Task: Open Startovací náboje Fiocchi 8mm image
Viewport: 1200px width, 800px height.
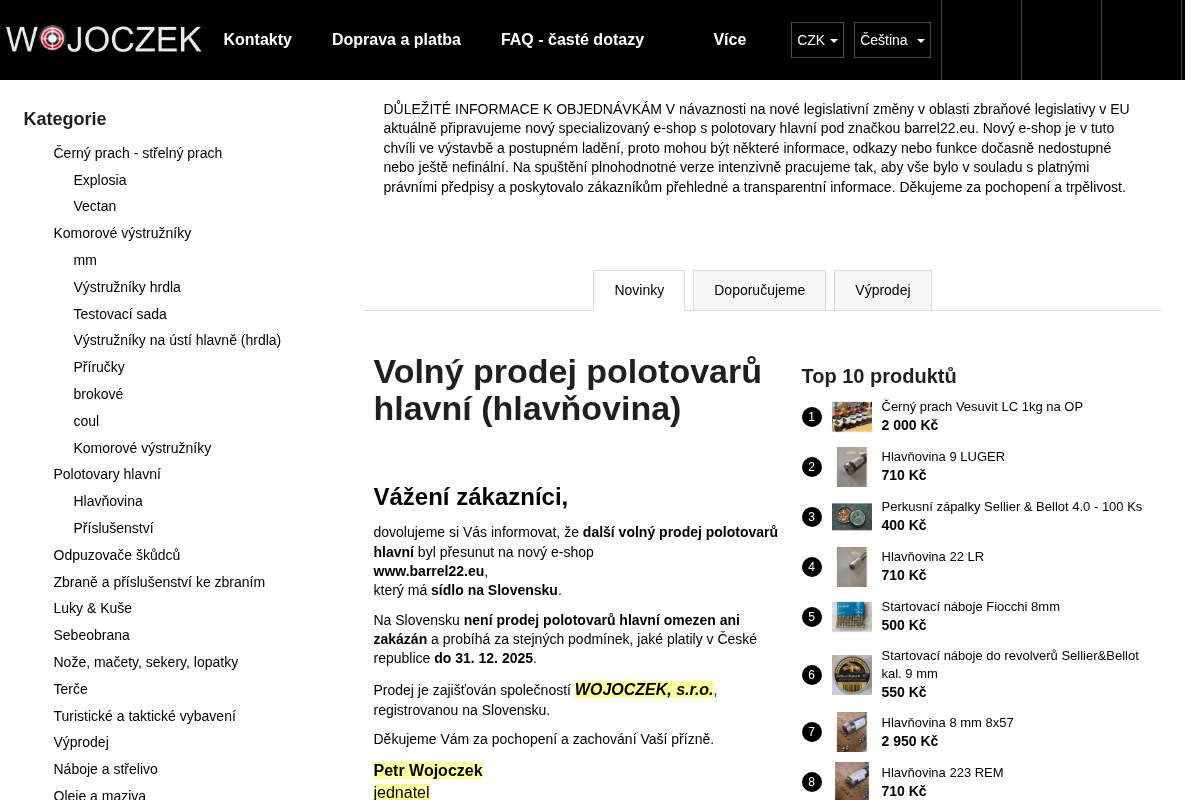Action: [852, 617]
